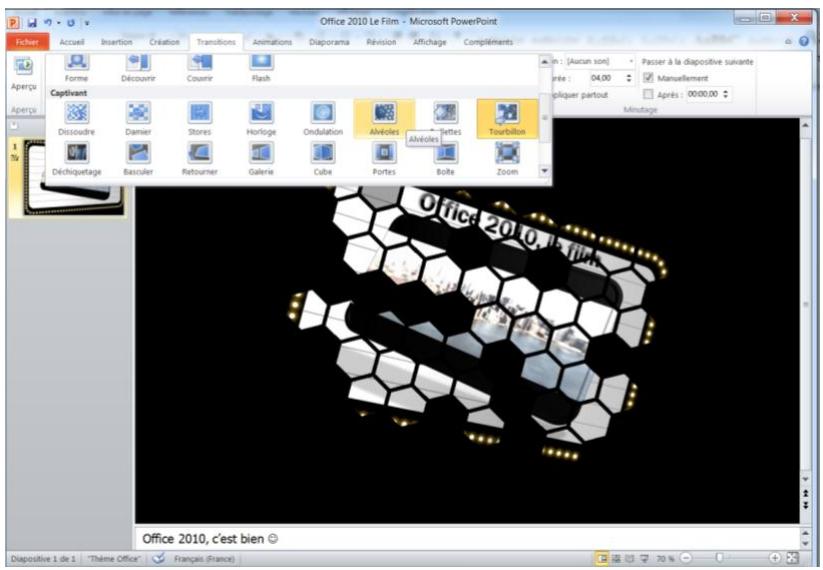Viewport: 823px width, 570px height.
Task: Open the Fichier tab
Action: pos(27,41)
